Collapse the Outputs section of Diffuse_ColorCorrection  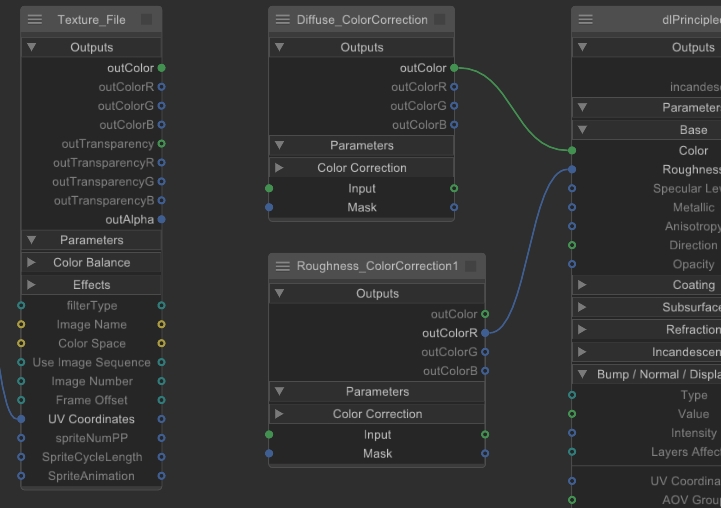pyautogui.click(x=279, y=47)
